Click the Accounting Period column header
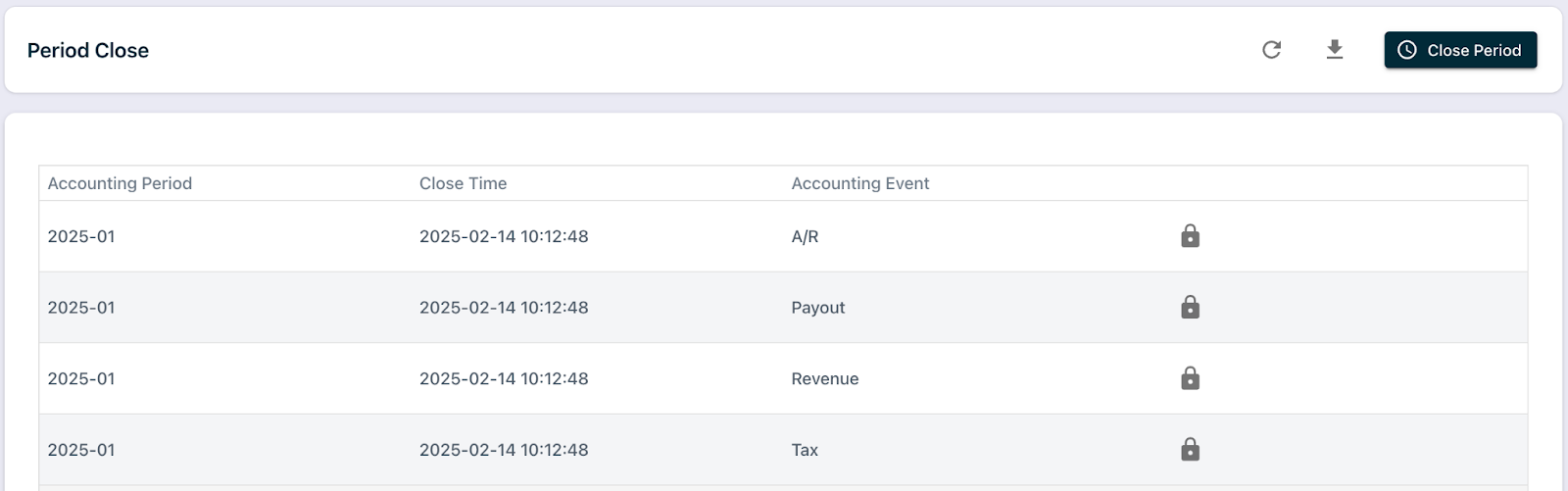Screen dimensions: 1568x491 coord(120,183)
